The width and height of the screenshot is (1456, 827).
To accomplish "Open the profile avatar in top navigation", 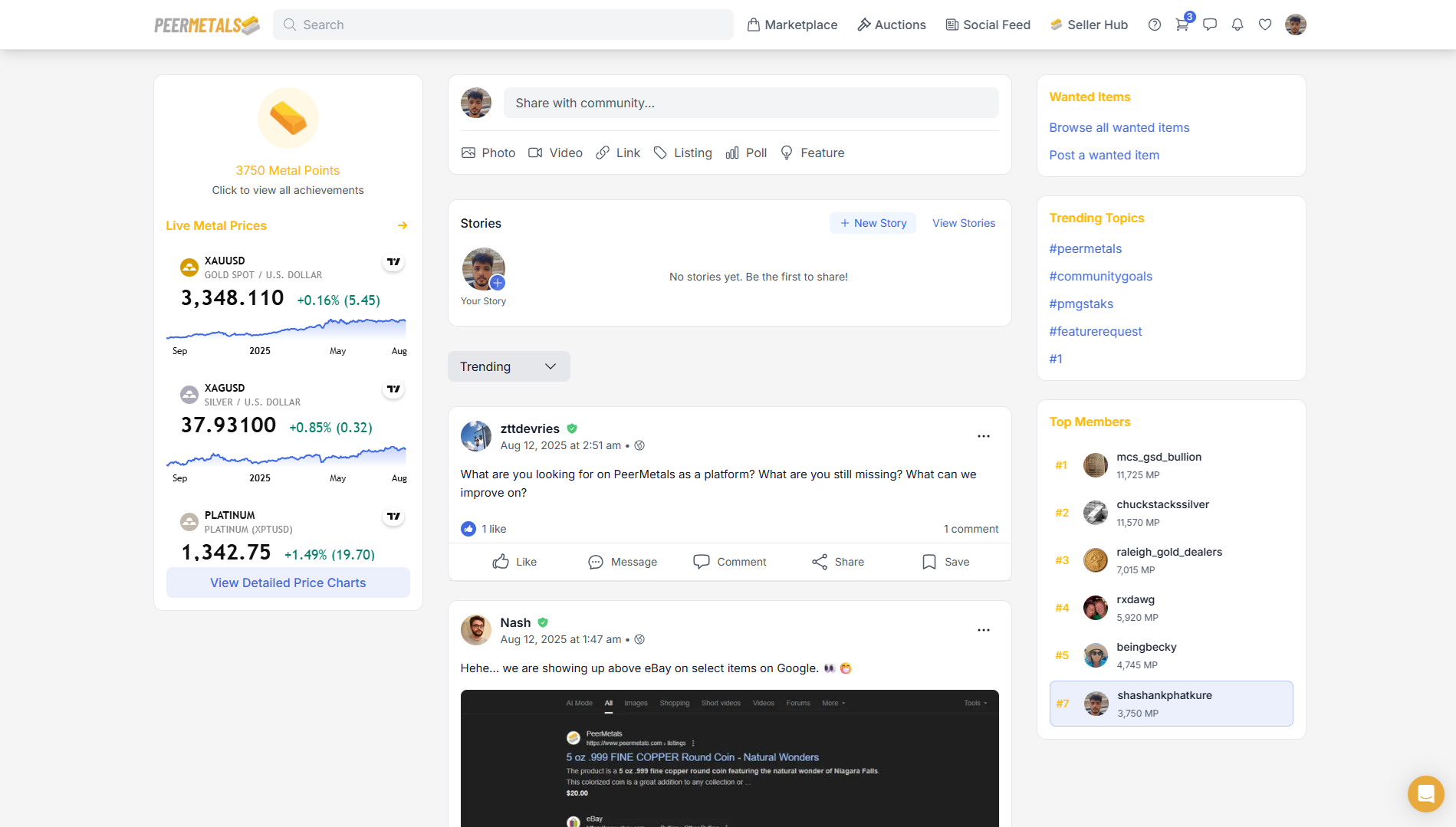I will pyautogui.click(x=1296, y=25).
